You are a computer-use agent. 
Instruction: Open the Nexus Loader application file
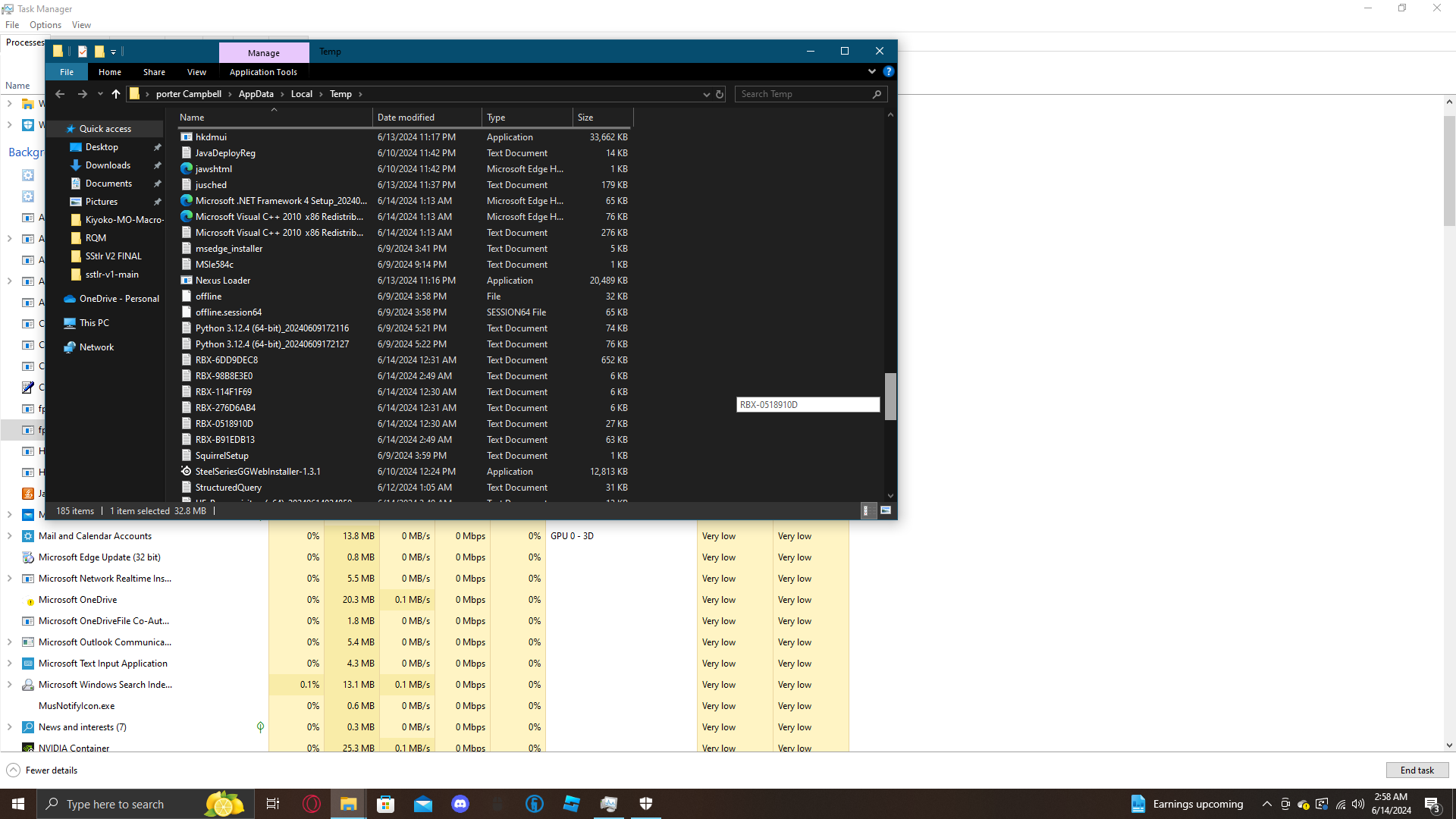click(223, 281)
